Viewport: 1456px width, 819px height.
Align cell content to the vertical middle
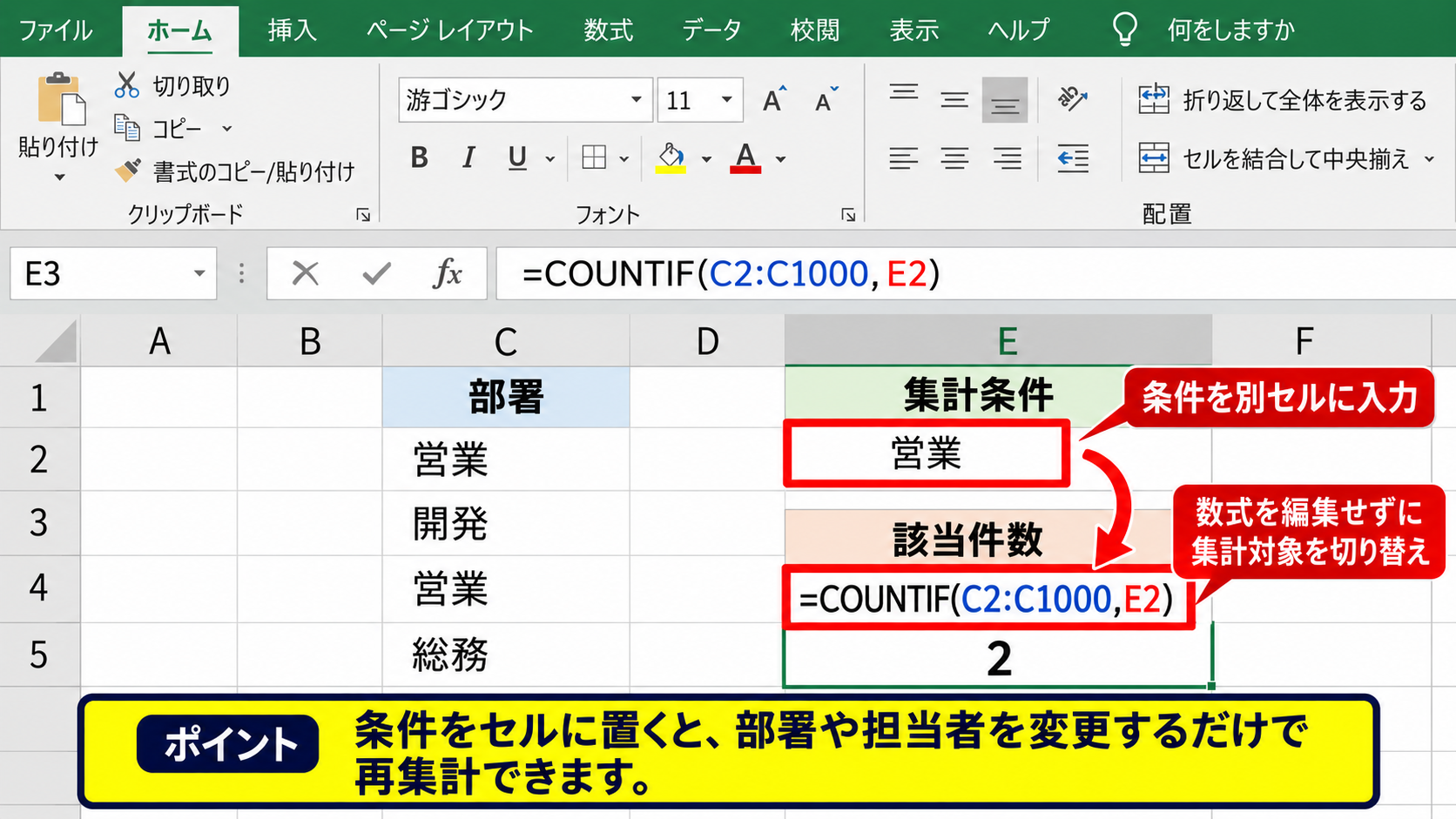[954, 100]
